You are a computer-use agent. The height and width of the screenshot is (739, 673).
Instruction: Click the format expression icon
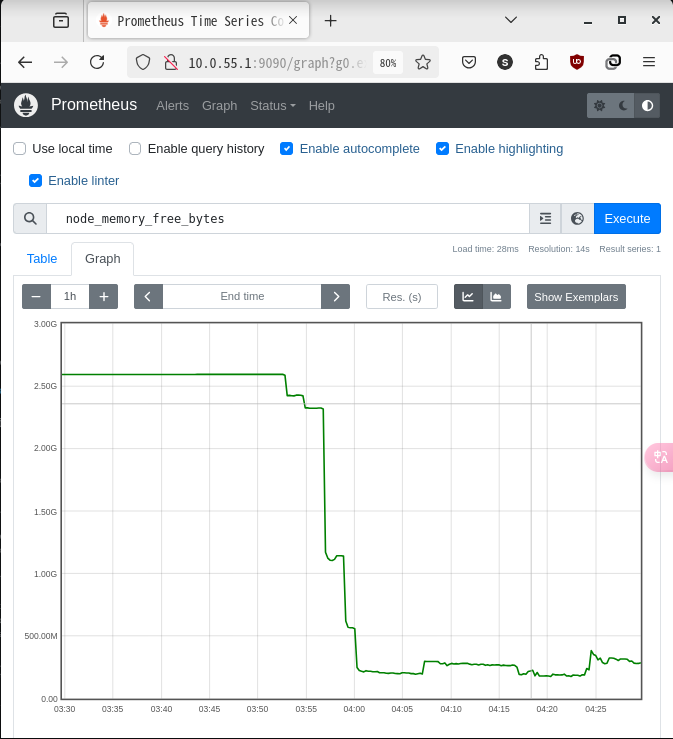545,219
